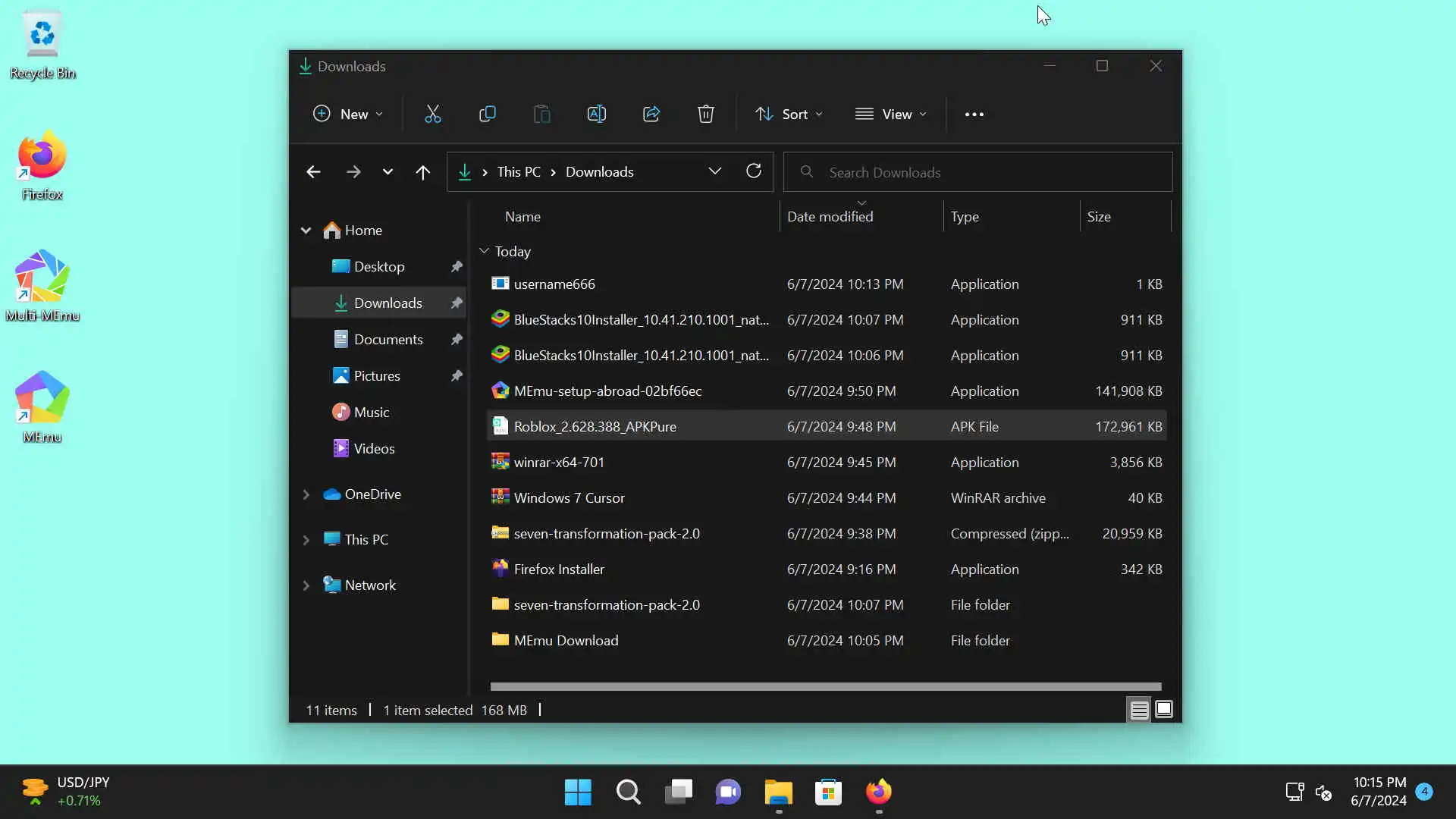Switch to large thumbnails view toggle
The width and height of the screenshot is (1456, 819).
pos(1163,710)
